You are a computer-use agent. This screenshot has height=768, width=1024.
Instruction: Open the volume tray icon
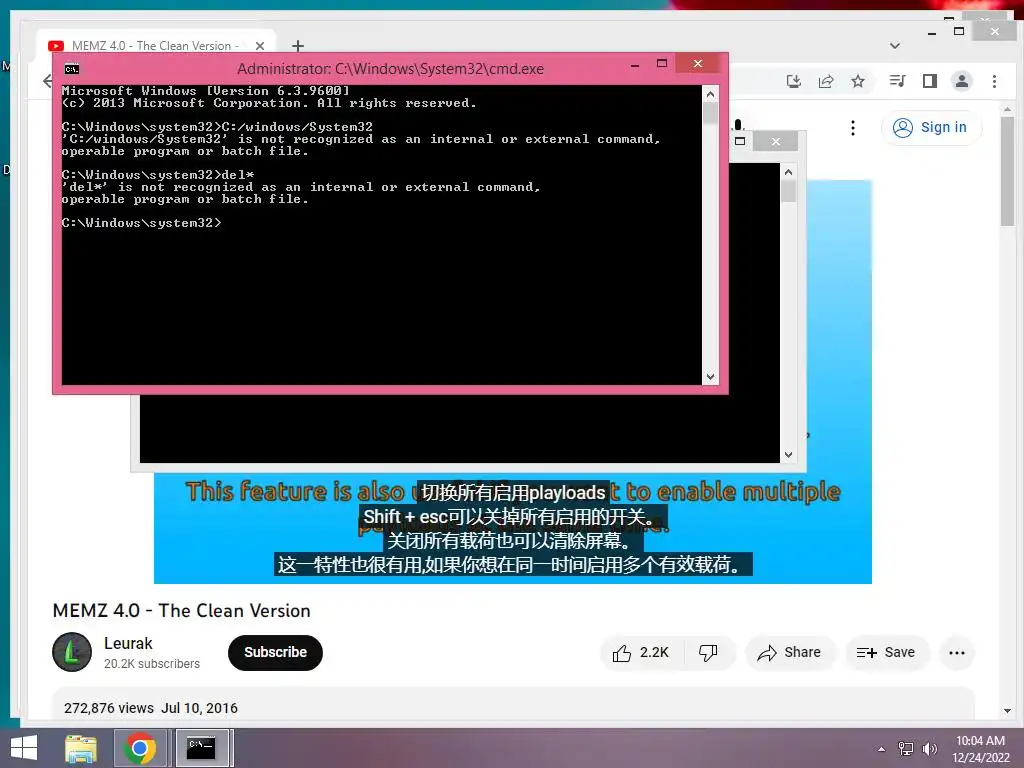(929, 749)
